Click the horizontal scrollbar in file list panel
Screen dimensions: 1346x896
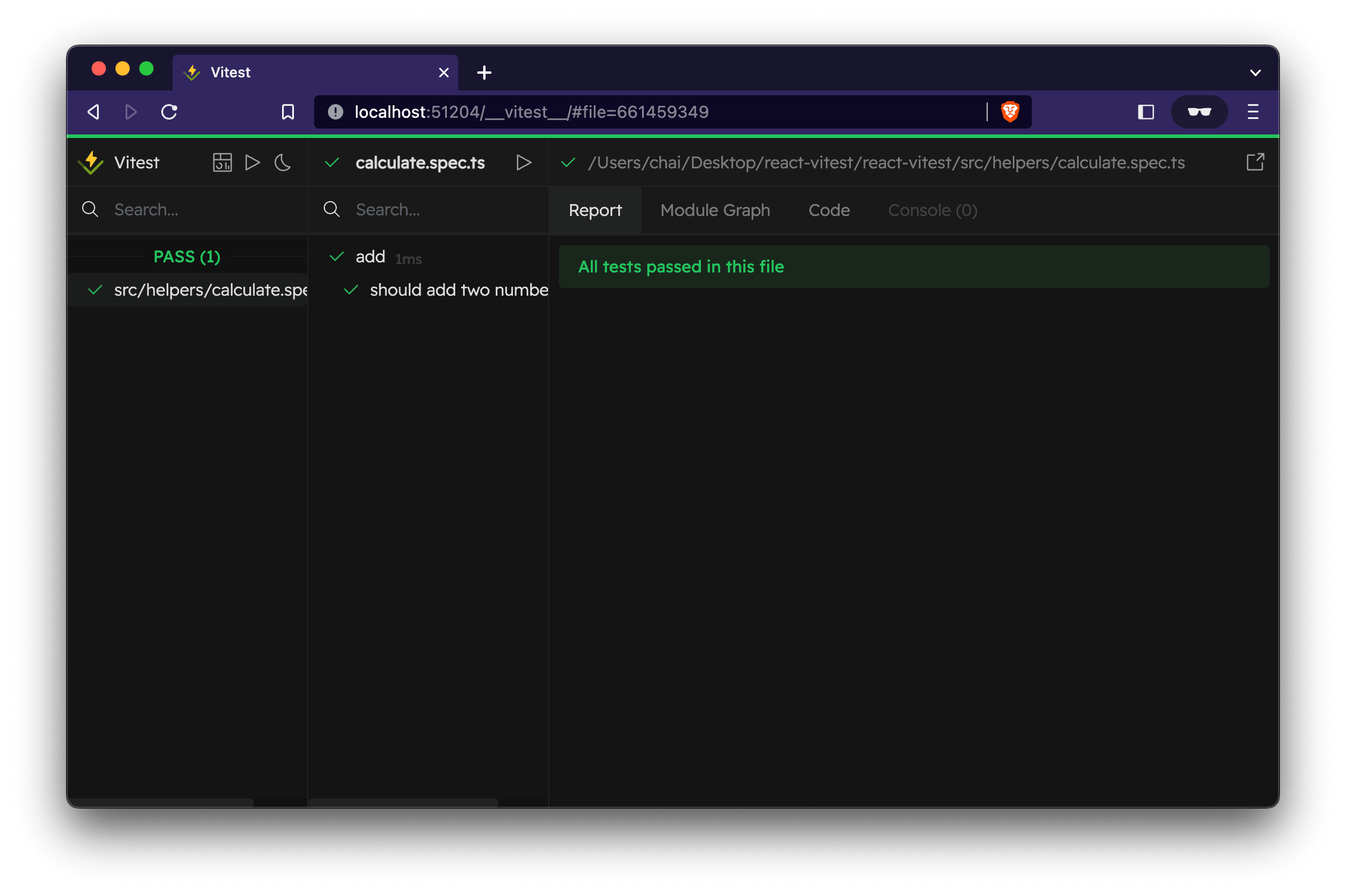[161, 802]
